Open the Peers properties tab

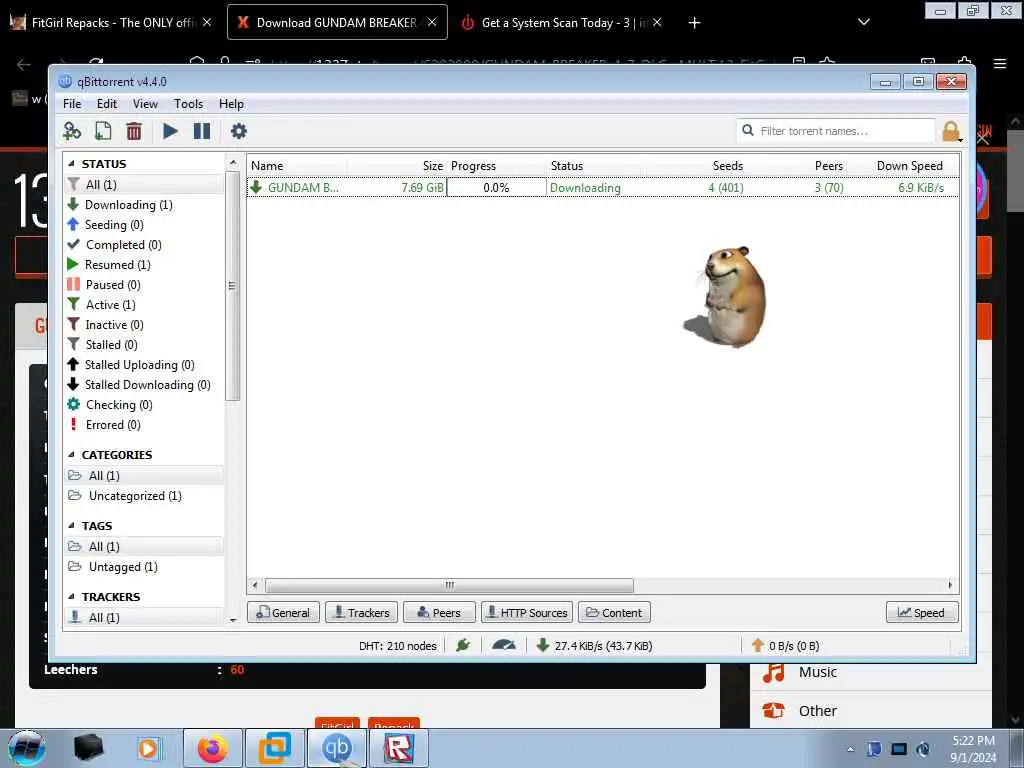point(439,613)
